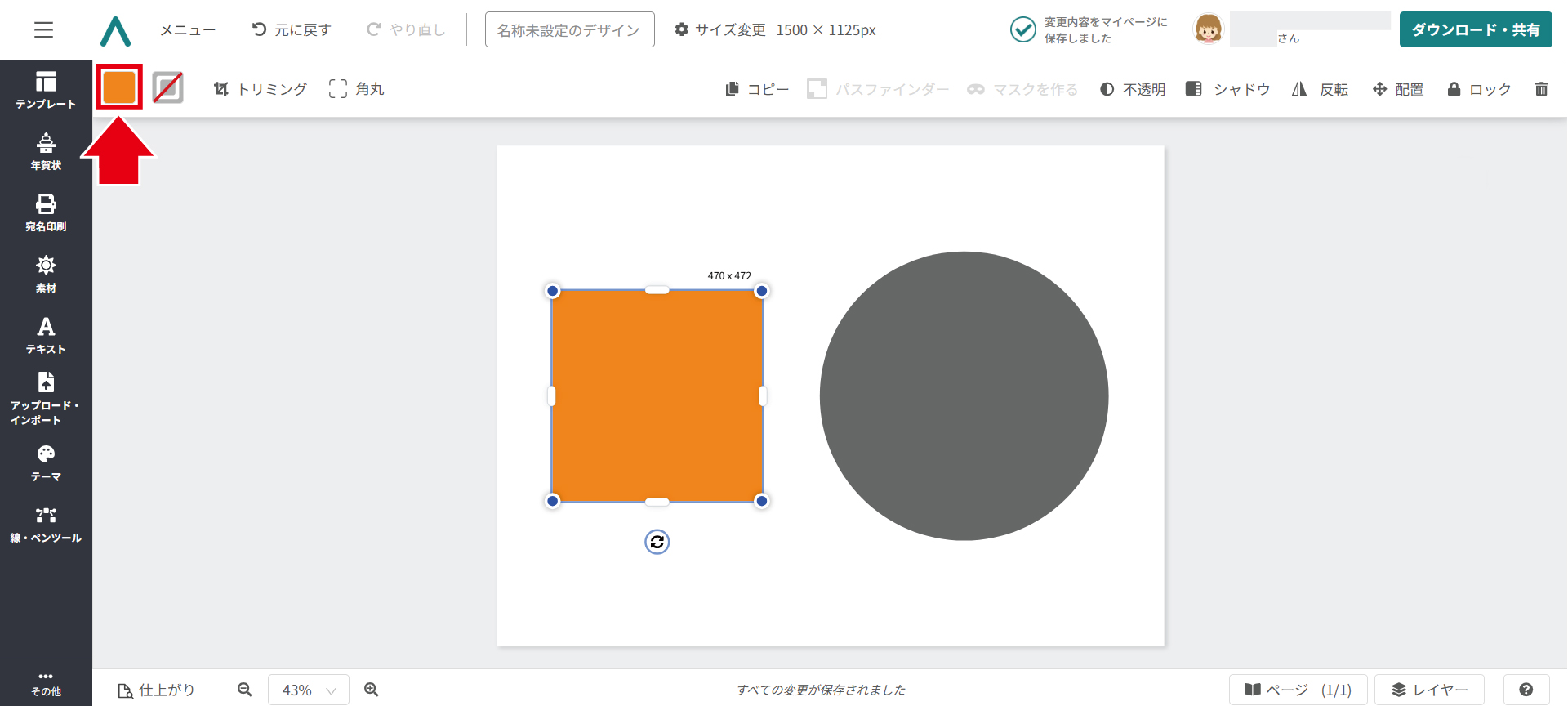Open the hamburger menu icon
Image resolution: width=1568 pixels, height=706 pixels.
(43, 30)
